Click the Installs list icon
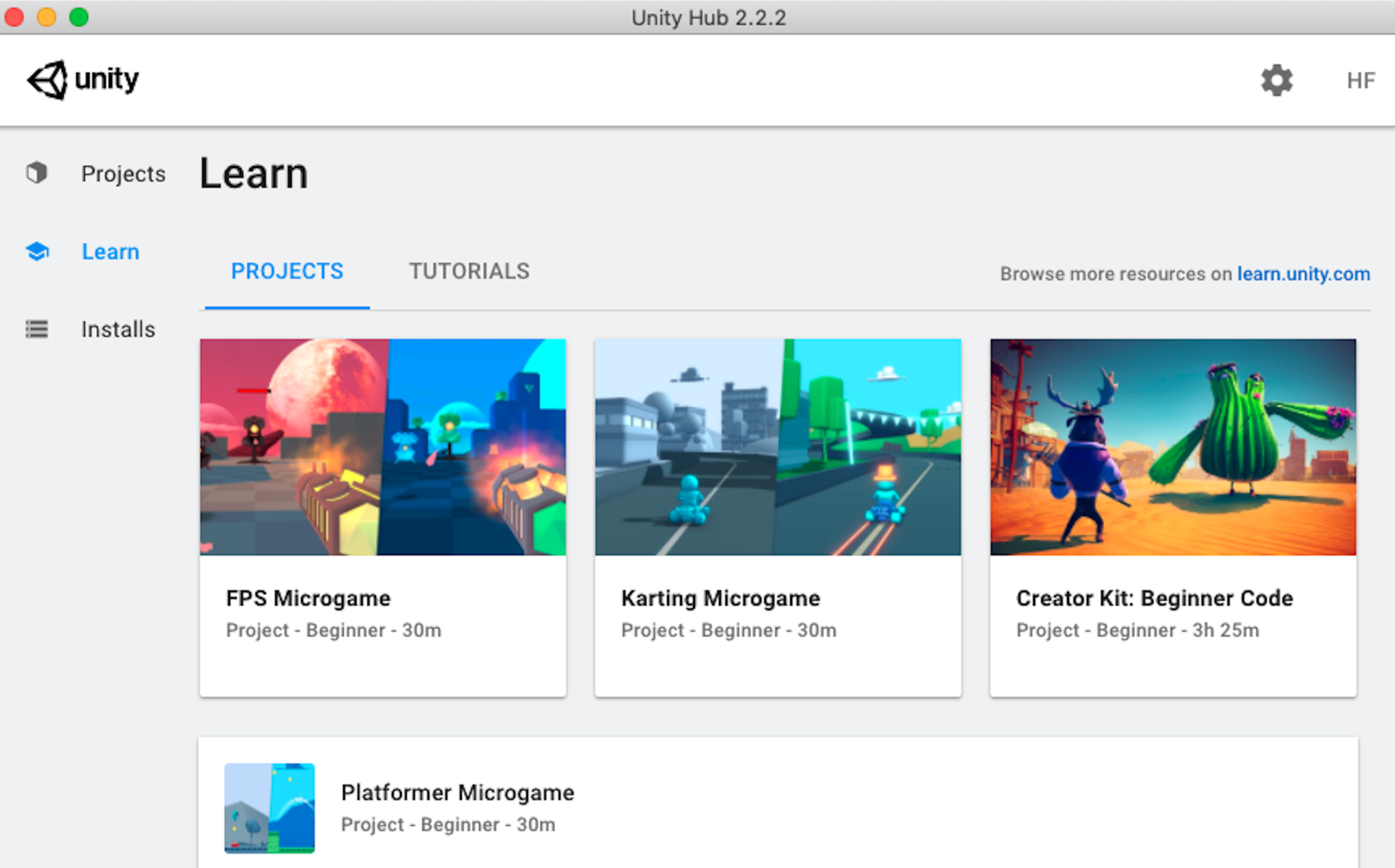This screenshot has height=868, width=1395. tap(37, 329)
